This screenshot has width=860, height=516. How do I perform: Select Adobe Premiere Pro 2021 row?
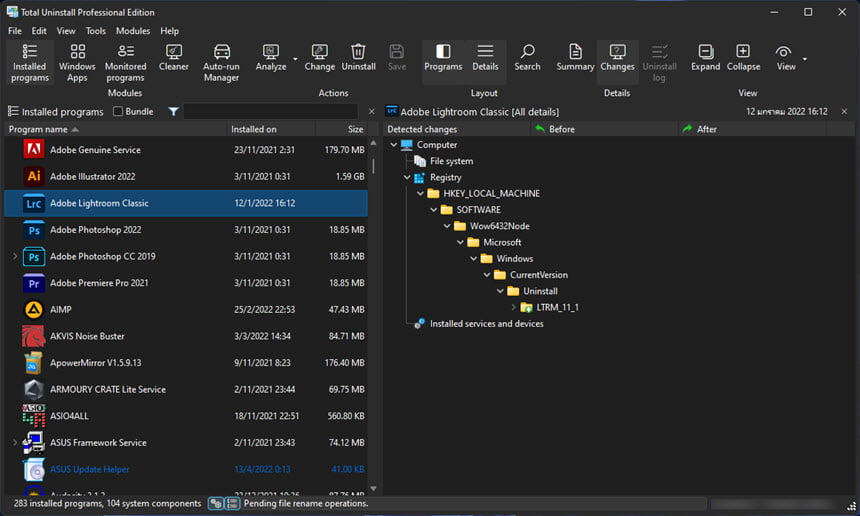pyautogui.click(x=186, y=283)
